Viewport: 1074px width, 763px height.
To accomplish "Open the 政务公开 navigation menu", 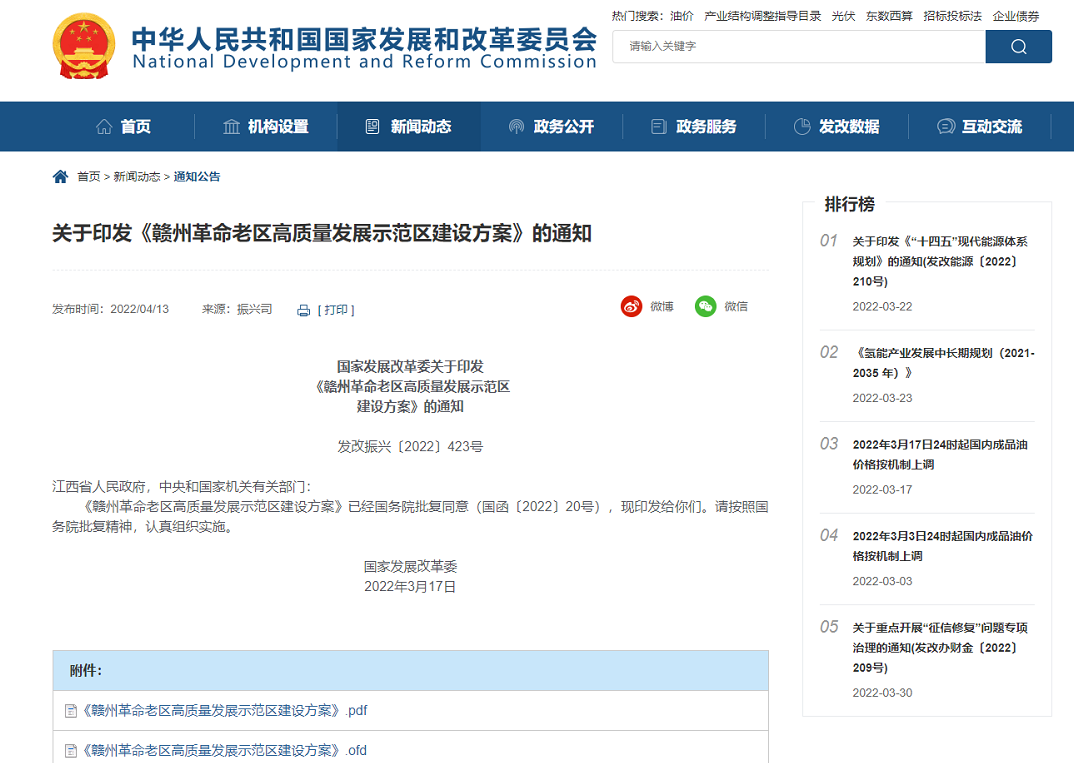I will click(565, 126).
